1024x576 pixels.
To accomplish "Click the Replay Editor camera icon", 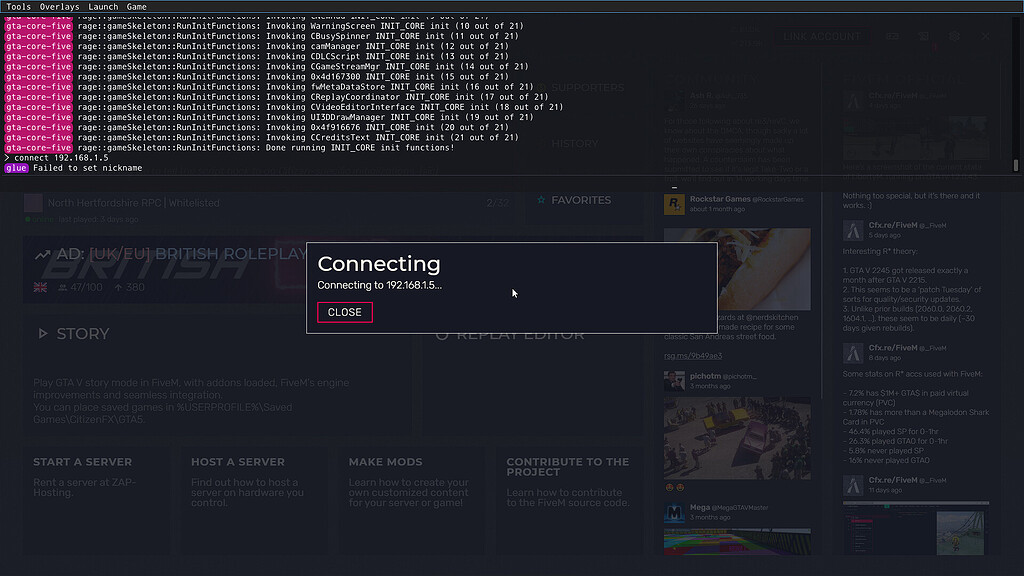I will 443,335.
